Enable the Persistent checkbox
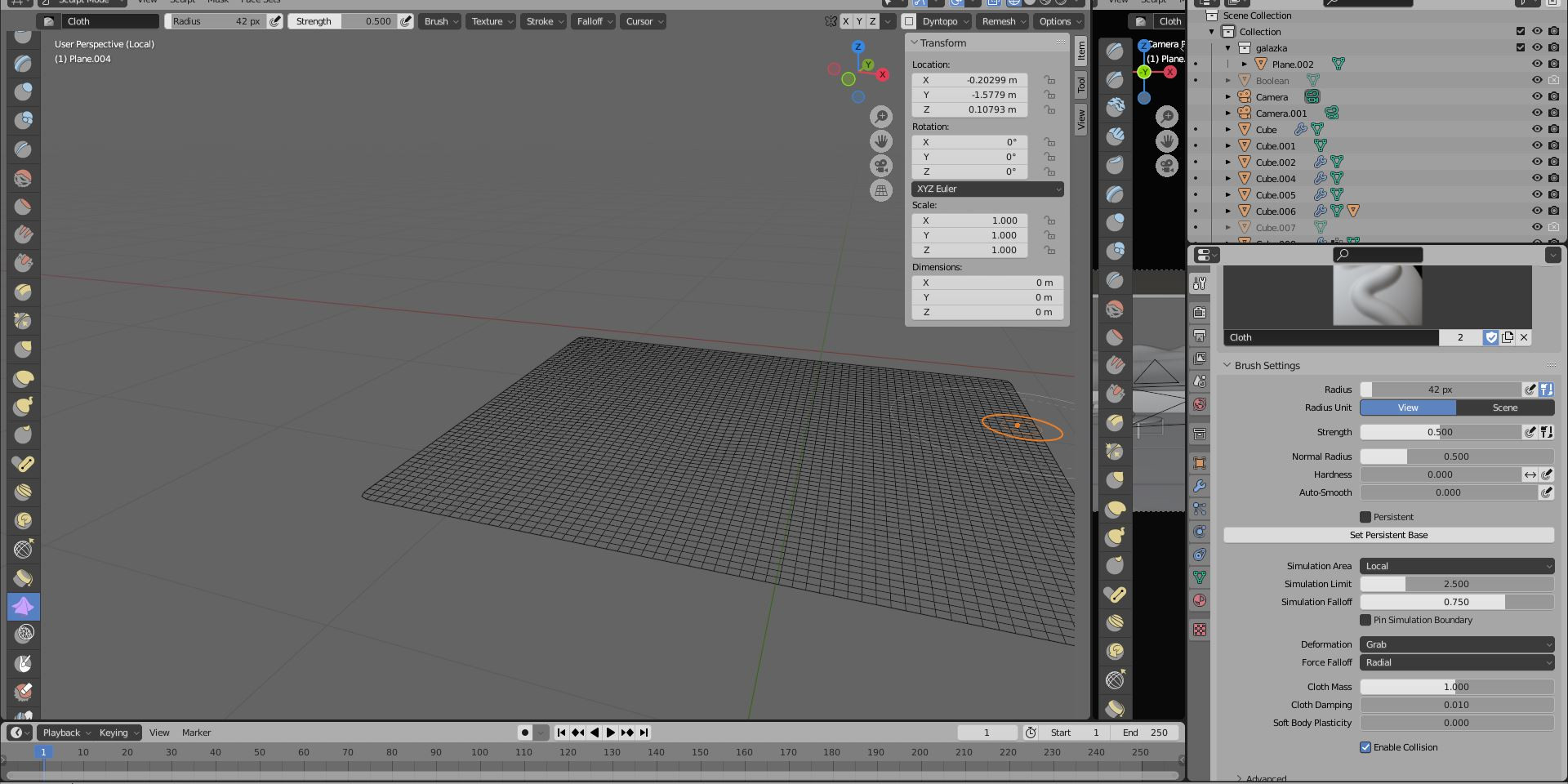The height and width of the screenshot is (784, 1568). [x=1365, y=517]
